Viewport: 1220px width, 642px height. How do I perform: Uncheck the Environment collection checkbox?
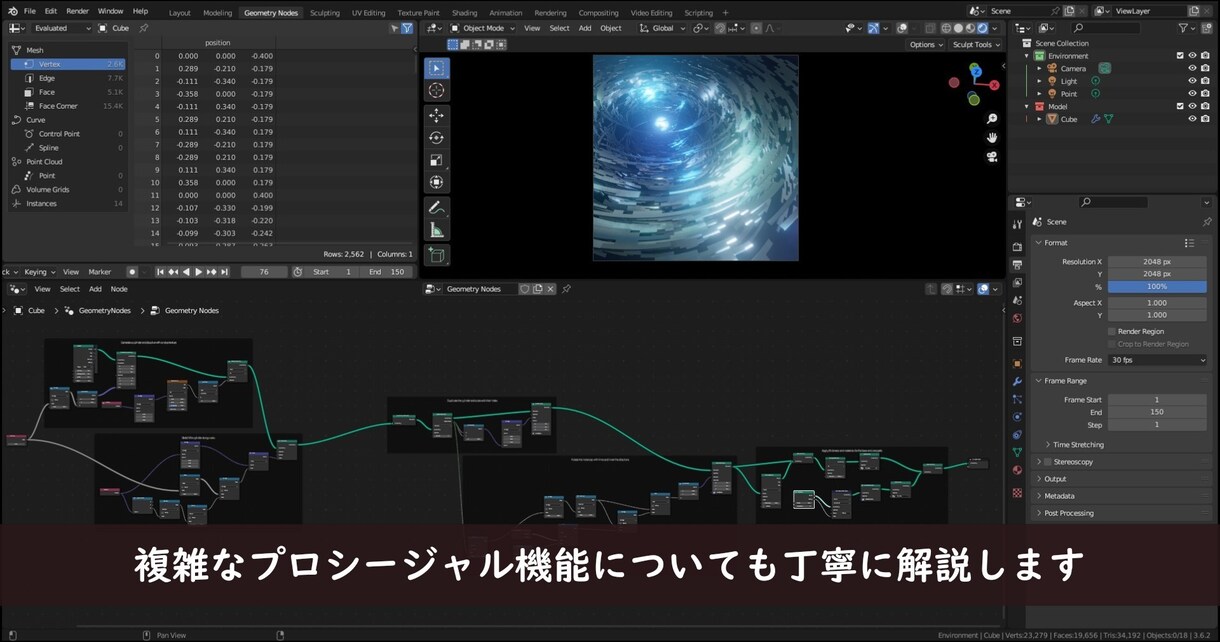click(x=1180, y=56)
